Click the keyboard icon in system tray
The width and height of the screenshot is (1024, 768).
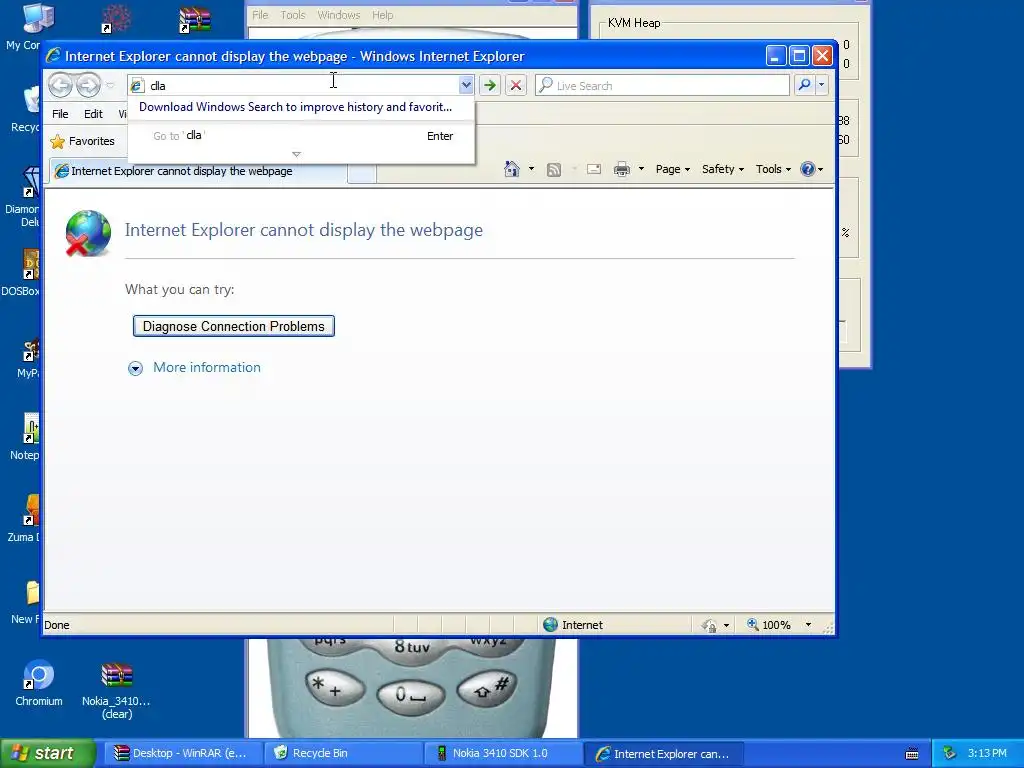tap(912, 754)
